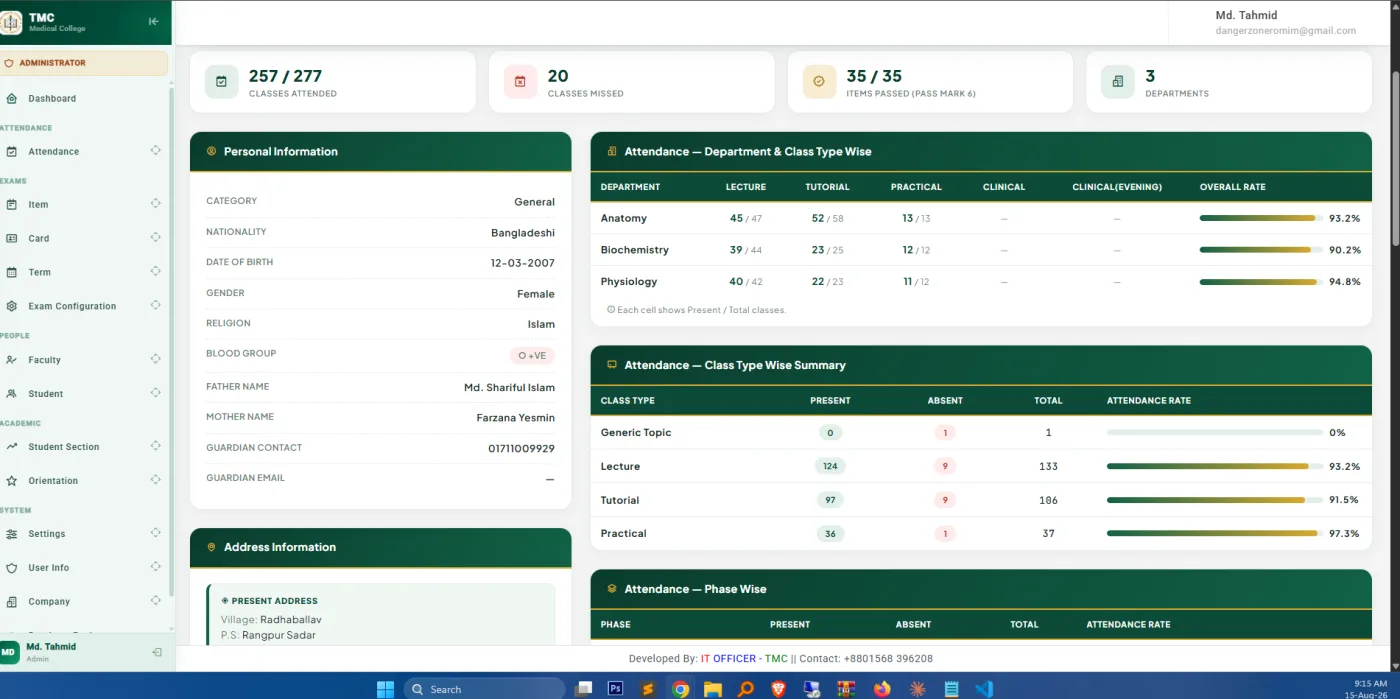
Task: Click the Lecture attendance rate bar
Action: coord(1214,466)
